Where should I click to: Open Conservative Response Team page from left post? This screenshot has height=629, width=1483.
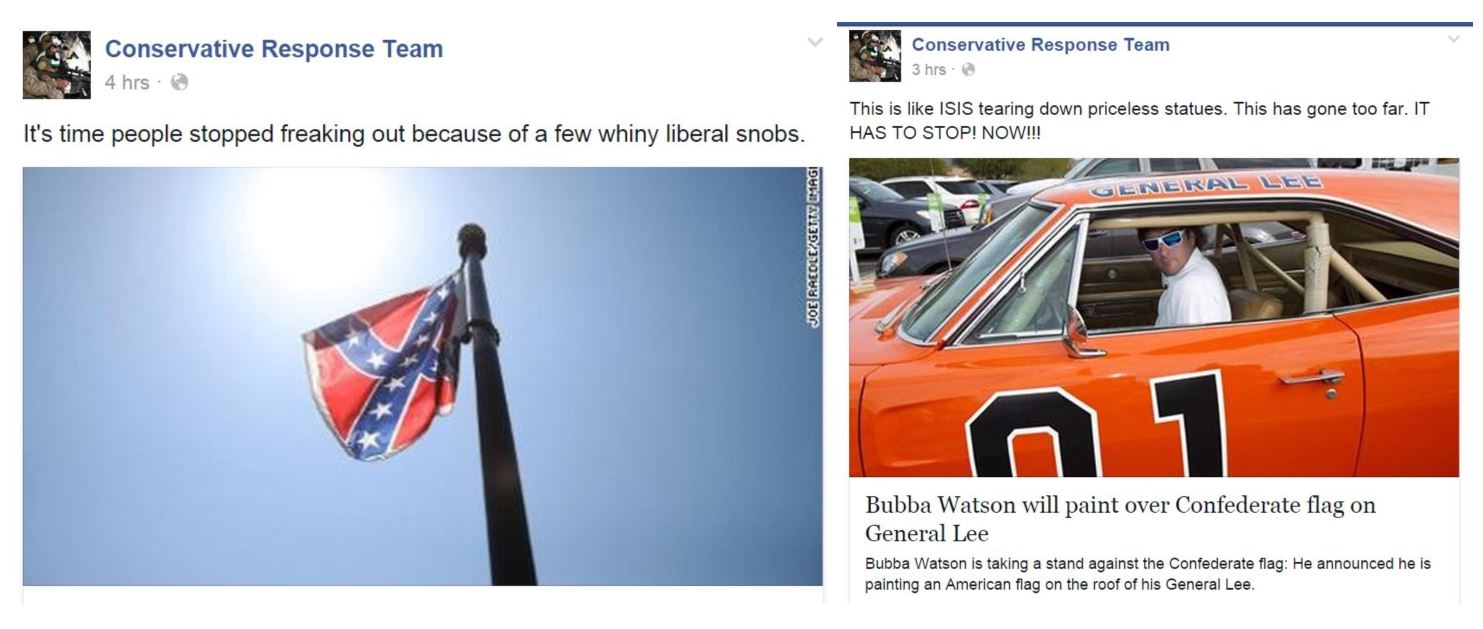(x=274, y=49)
